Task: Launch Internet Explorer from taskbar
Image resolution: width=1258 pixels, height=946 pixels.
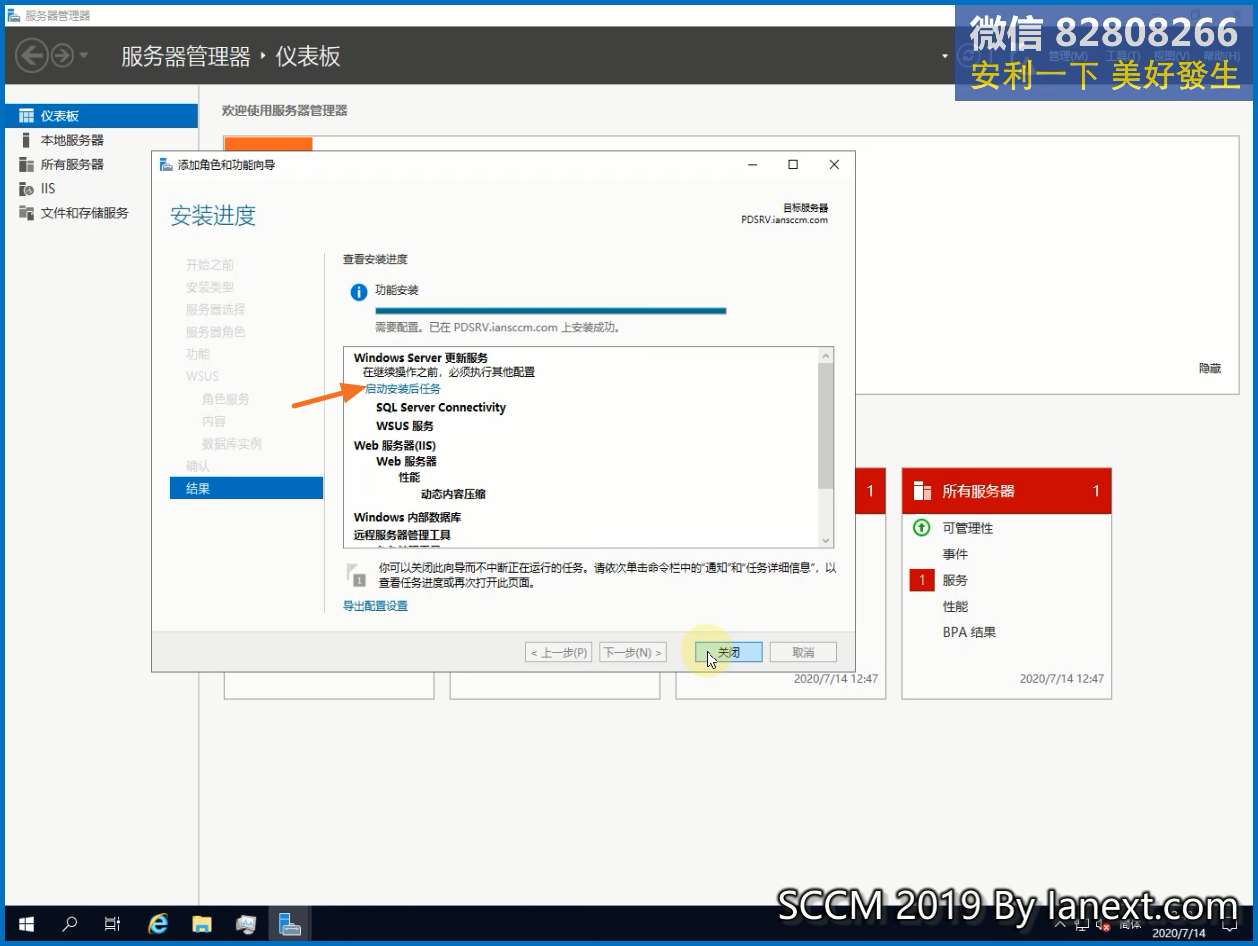Action: pos(157,924)
